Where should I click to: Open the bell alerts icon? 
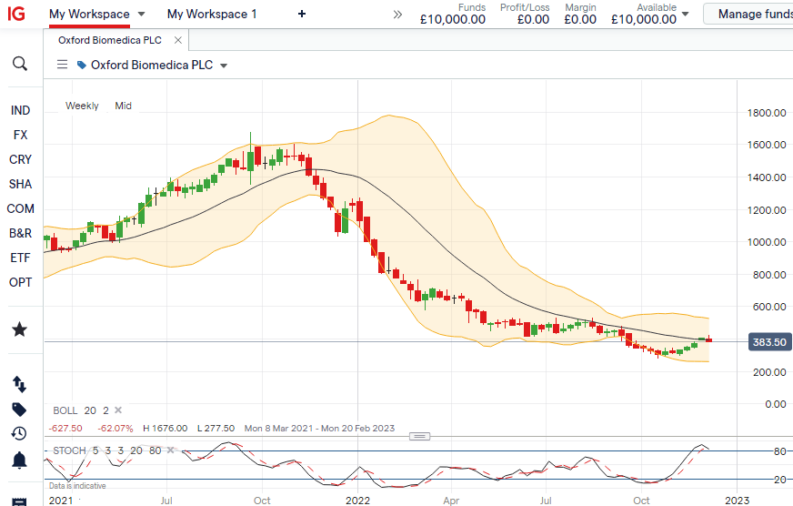click(x=19, y=461)
